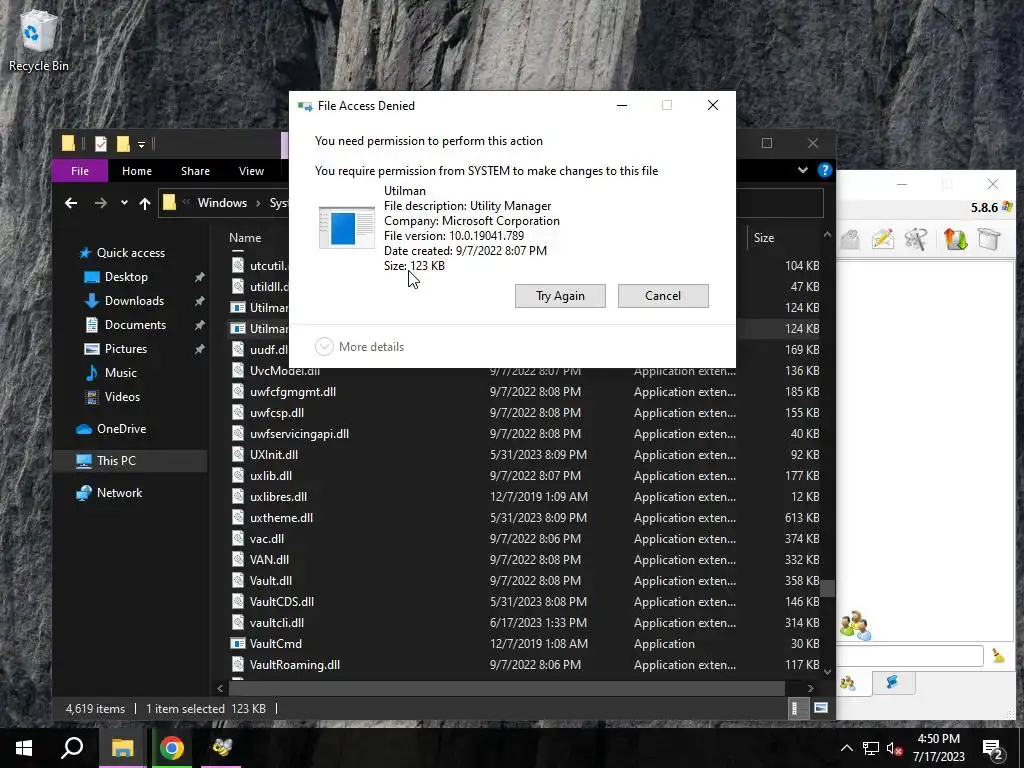Open the File menu
This screenshot has width=1024, height=768.
[80, 171]
